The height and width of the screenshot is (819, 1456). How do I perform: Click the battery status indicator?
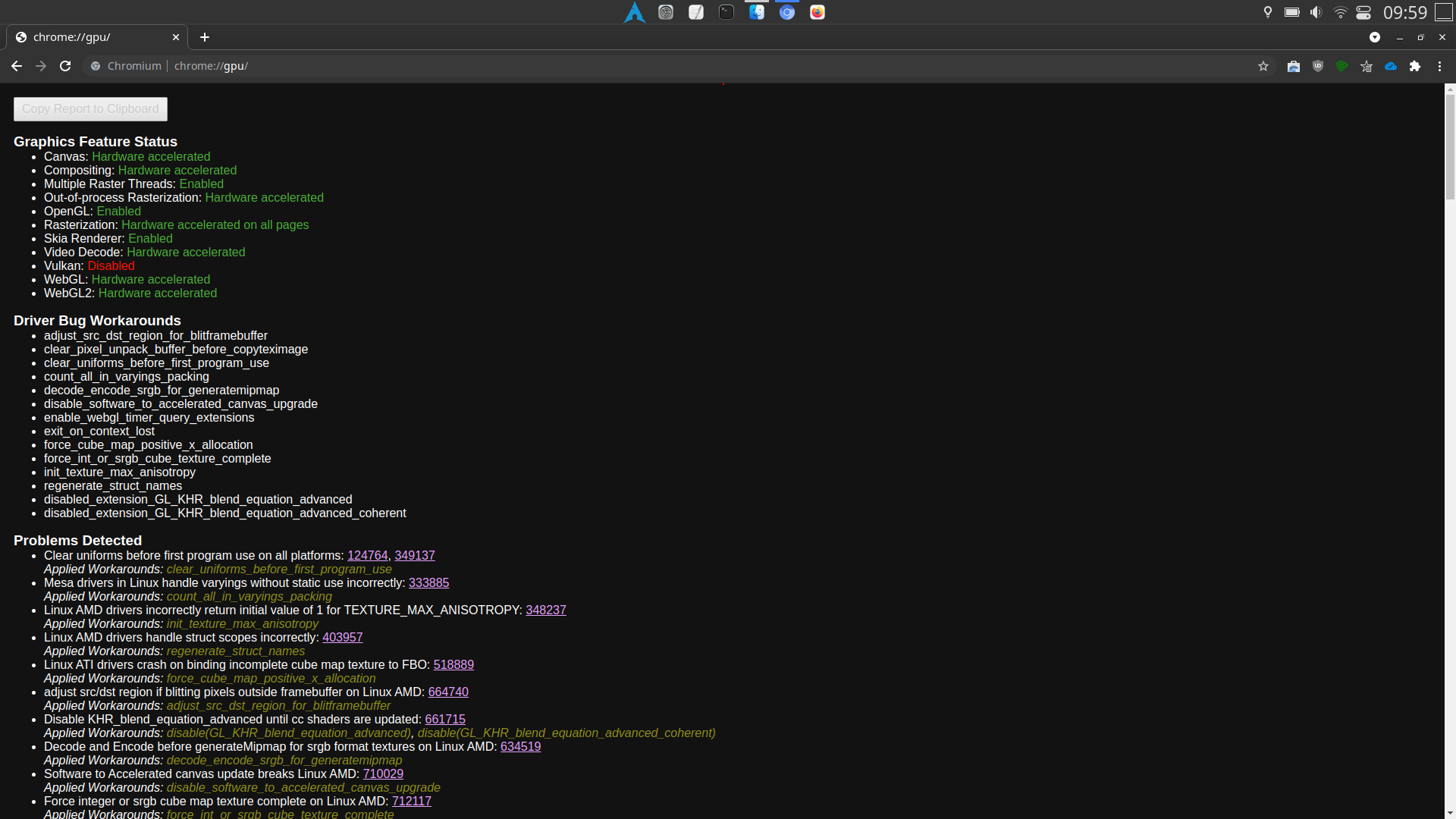(x=1291, y=11)
